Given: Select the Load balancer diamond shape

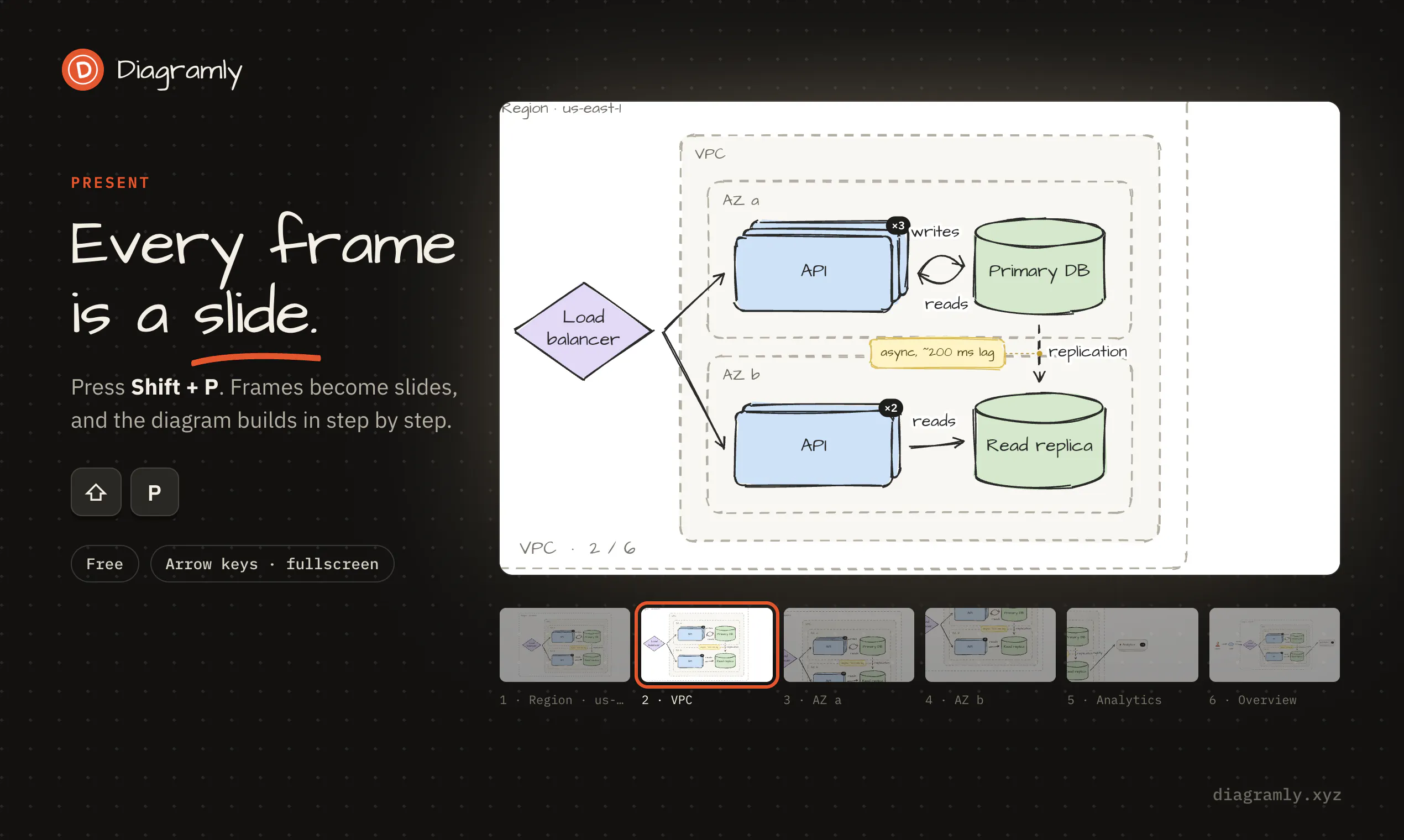Looking at the screenshot, I should click(584, 331).
